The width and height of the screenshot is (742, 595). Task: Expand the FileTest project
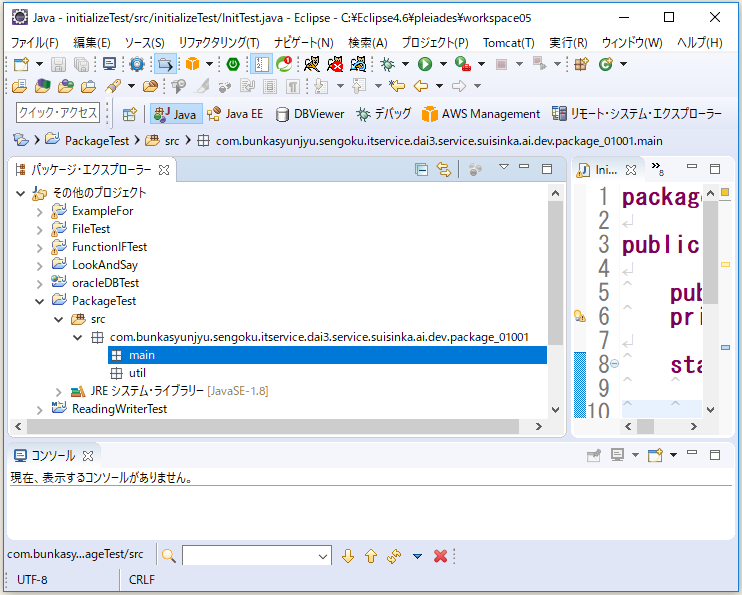pyautogui.click(x=40, y=230)
